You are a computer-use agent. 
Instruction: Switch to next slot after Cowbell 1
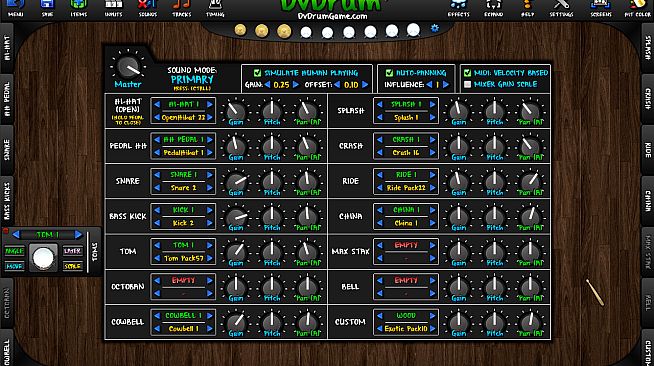210,316
